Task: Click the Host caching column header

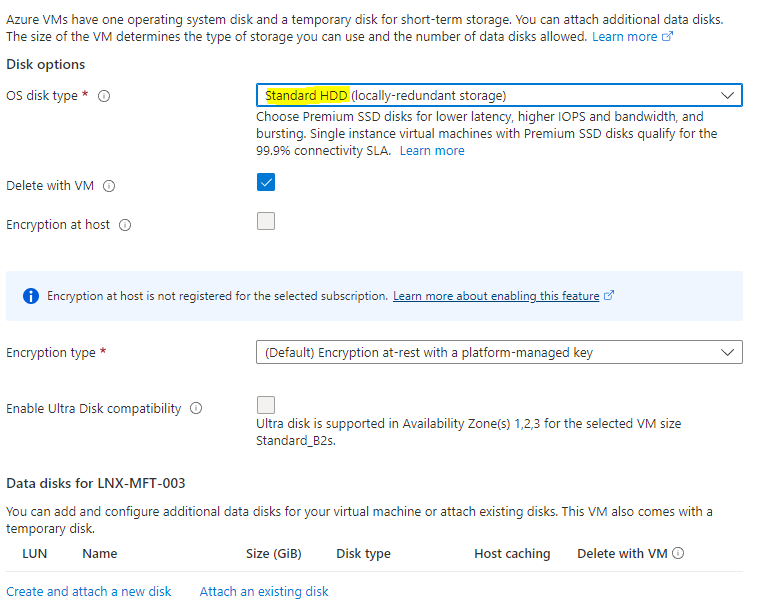Action: (x=512, y=554)
